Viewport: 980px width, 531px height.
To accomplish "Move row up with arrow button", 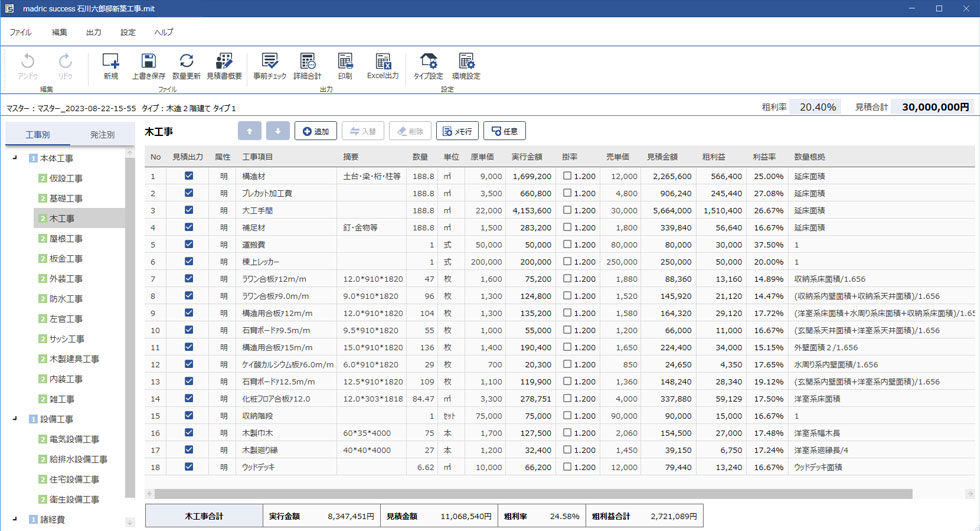I will tap(249, 131).
